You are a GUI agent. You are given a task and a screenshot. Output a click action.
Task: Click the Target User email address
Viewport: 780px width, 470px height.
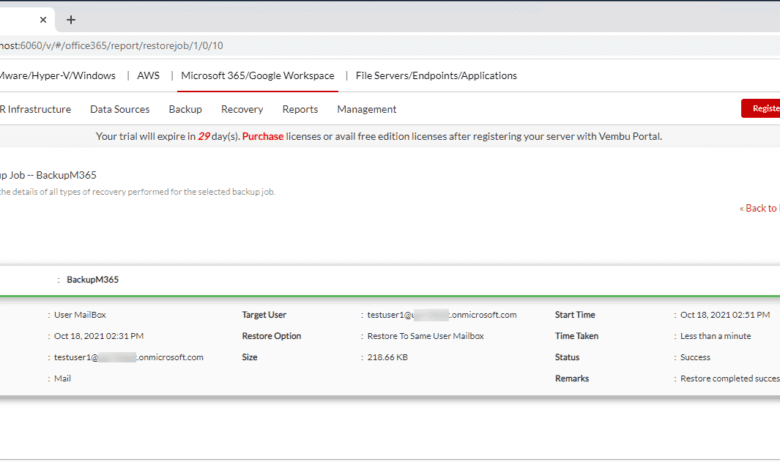pyautogui.click(x=442, y=315)
